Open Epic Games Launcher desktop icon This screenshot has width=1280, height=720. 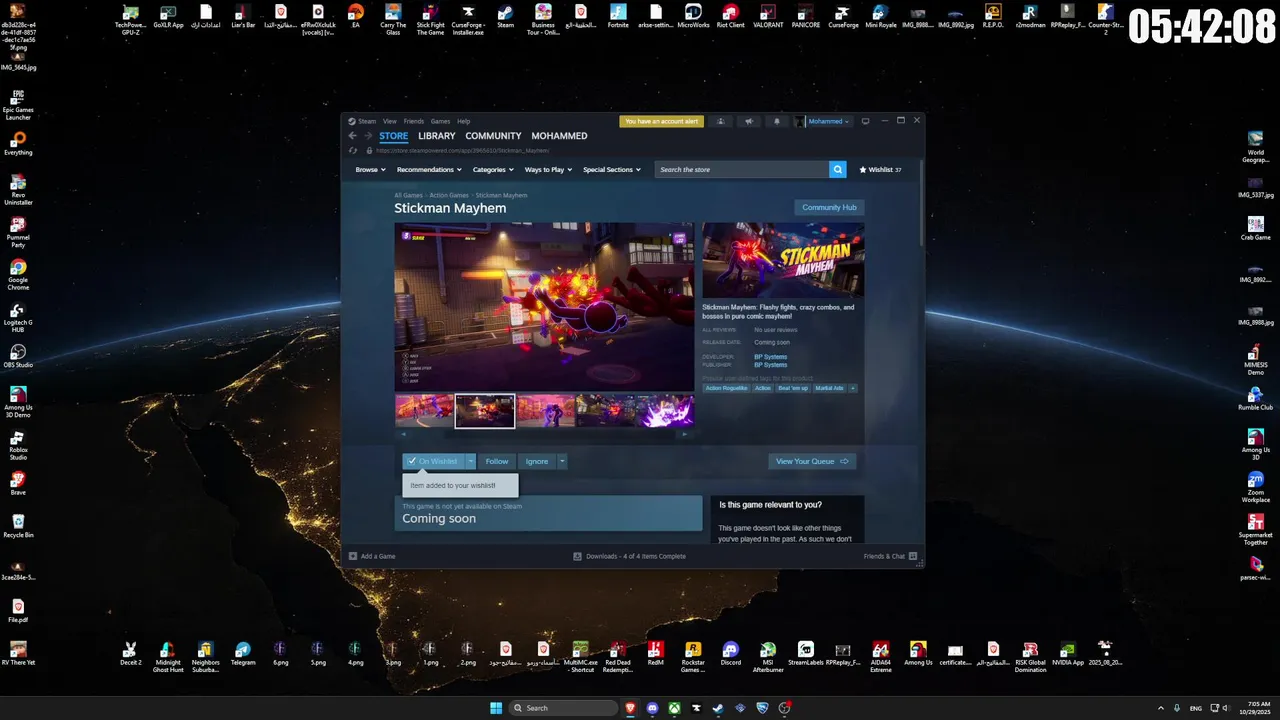[x=17, y=105]
